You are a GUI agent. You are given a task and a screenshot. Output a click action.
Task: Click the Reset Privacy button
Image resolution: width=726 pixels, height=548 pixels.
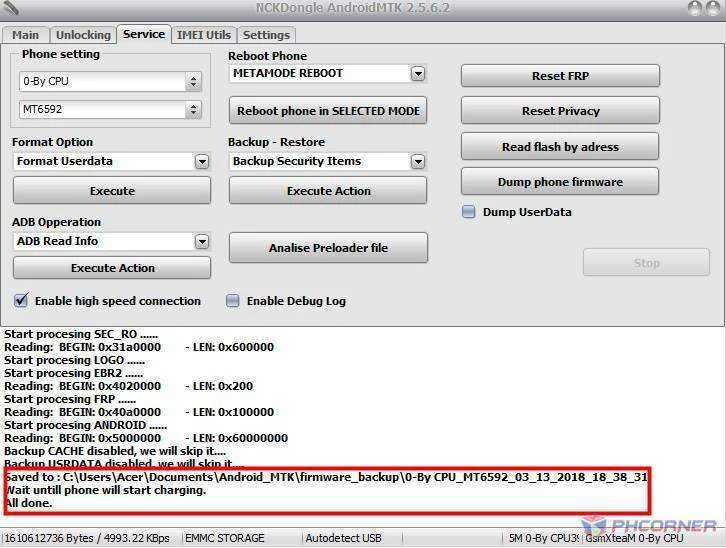pyautogui.click(x=560, y=111)
